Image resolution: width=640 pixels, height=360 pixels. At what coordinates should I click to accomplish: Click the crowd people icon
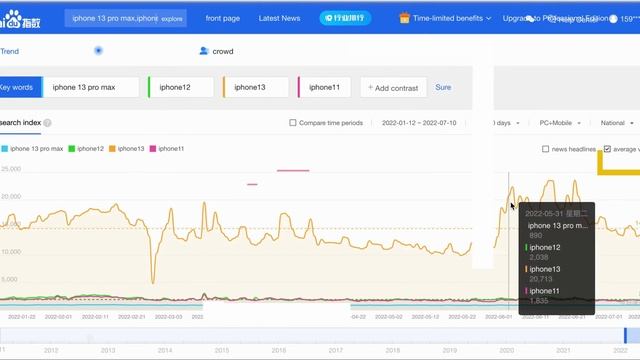click(204, 51)
